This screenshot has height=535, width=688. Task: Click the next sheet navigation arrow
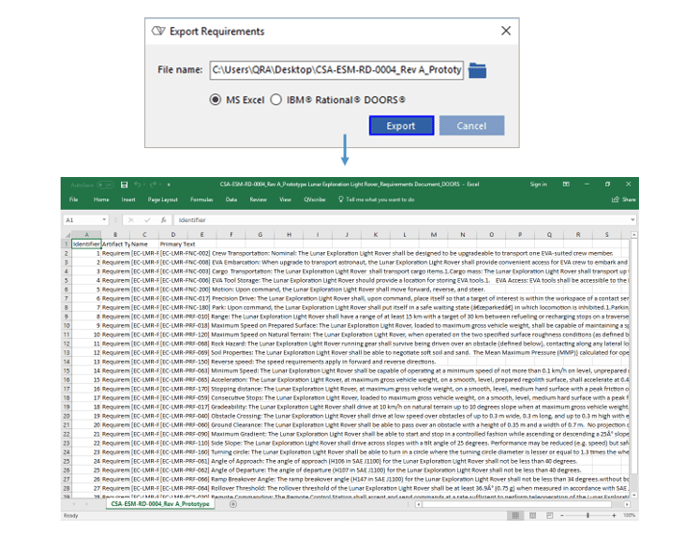pyautogui.click(x=86, y=504)
